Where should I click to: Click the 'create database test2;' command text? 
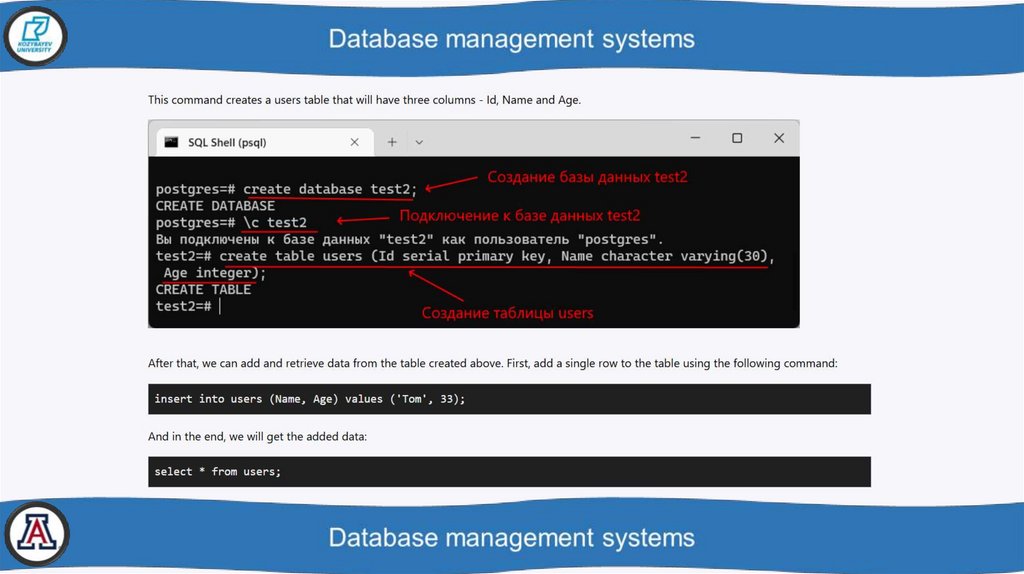click(330, 189)
